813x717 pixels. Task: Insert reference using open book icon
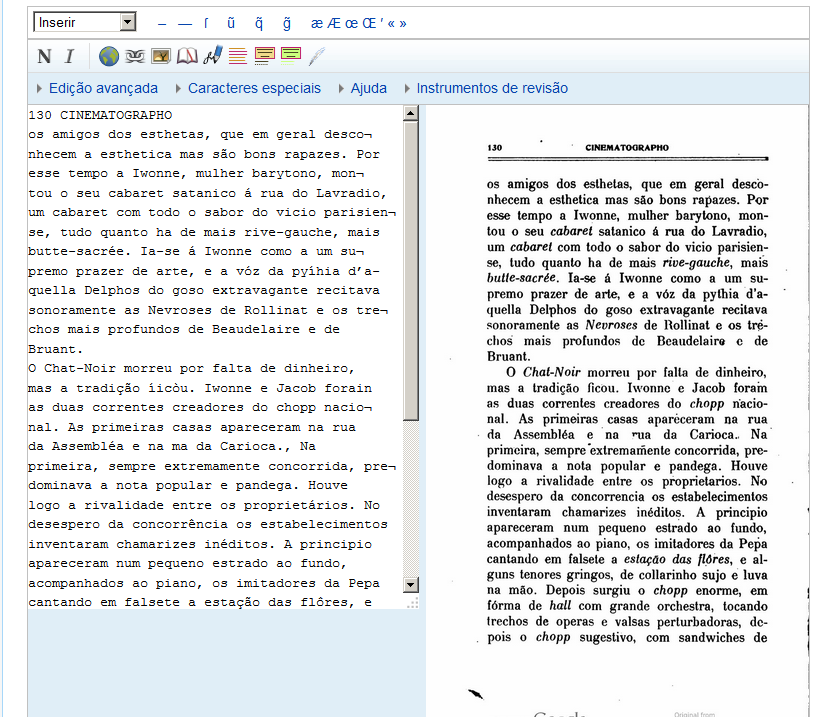tap(187, 56)
